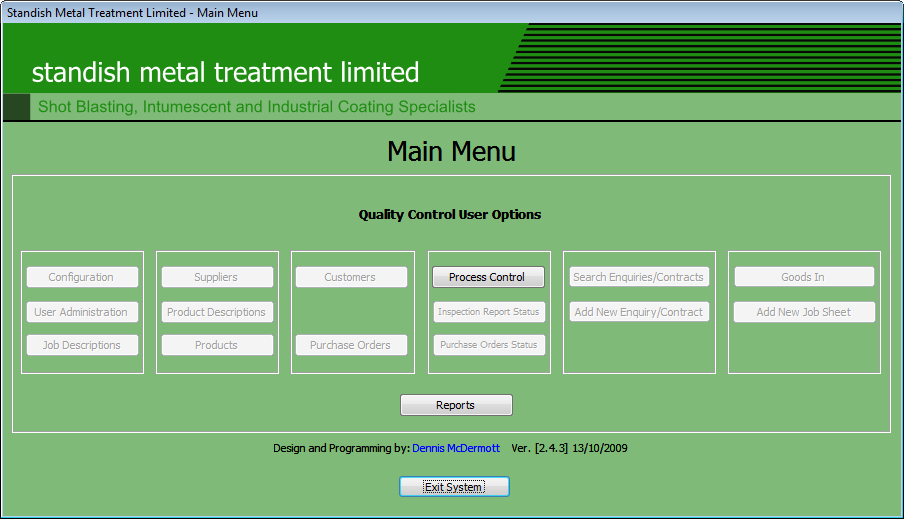This screenshot has width=904, height=519.
Task: Open User Administration
Action: 82,312
